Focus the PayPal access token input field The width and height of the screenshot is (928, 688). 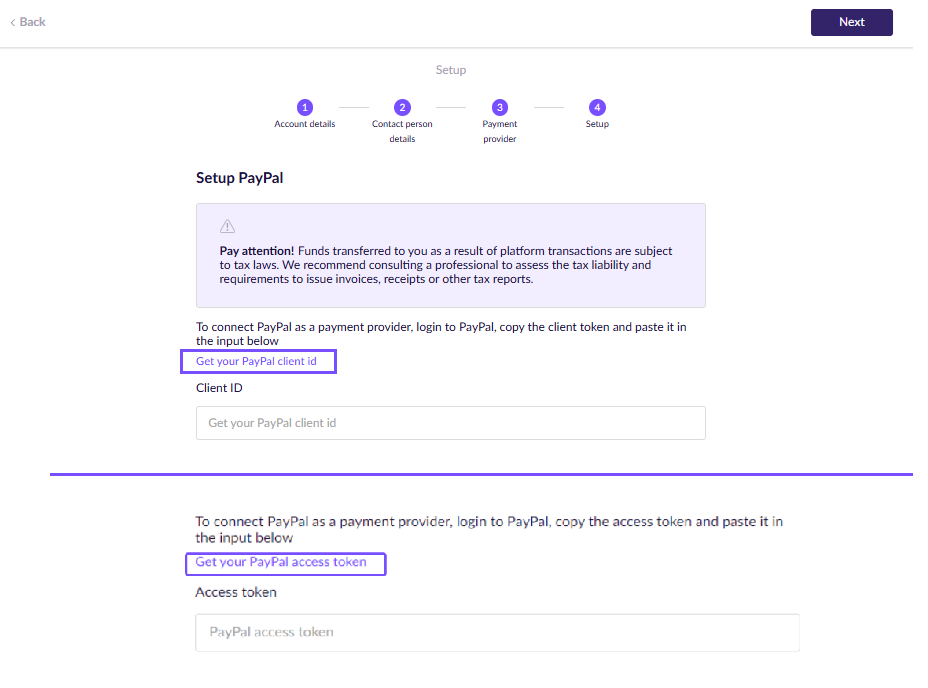coord(498,632)
